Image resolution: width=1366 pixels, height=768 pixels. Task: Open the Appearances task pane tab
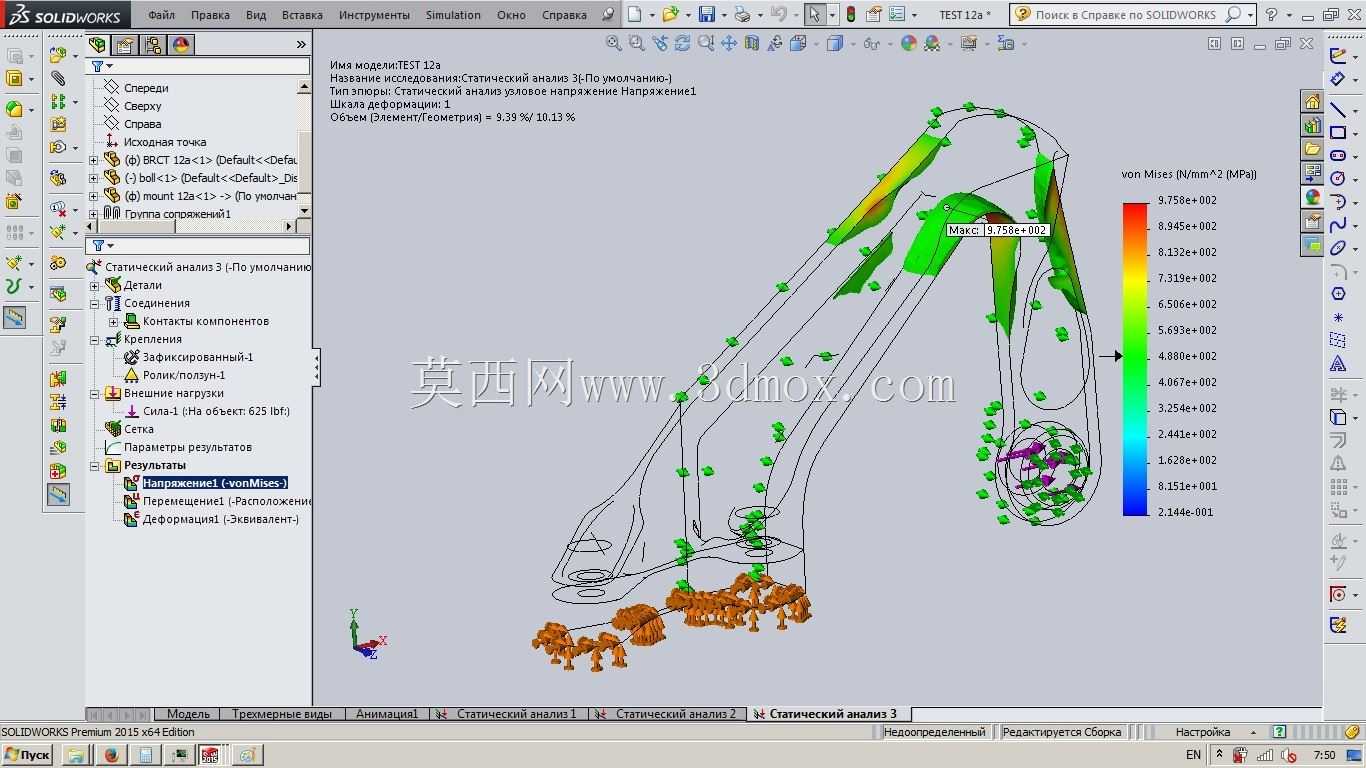[x=1312, y=198]
